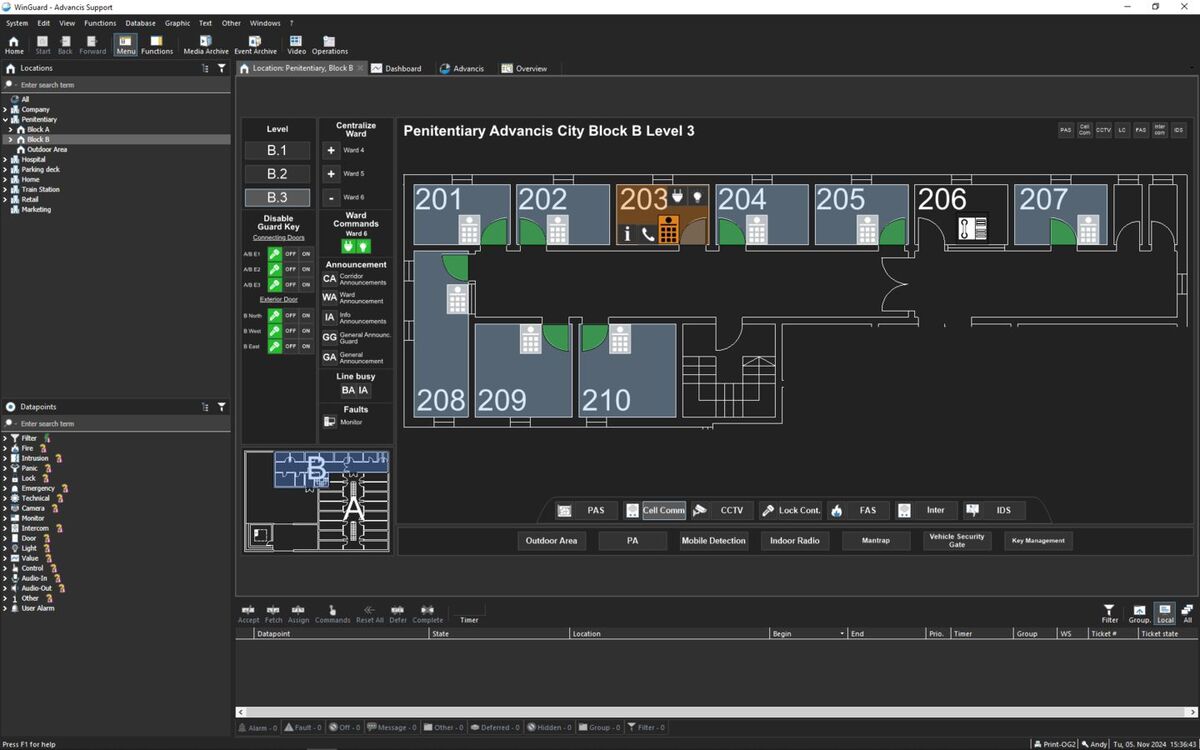This screenshot has height=750, width=1200.
Task: Expand Ward 4 with the plus button
Action: [331, 150]
